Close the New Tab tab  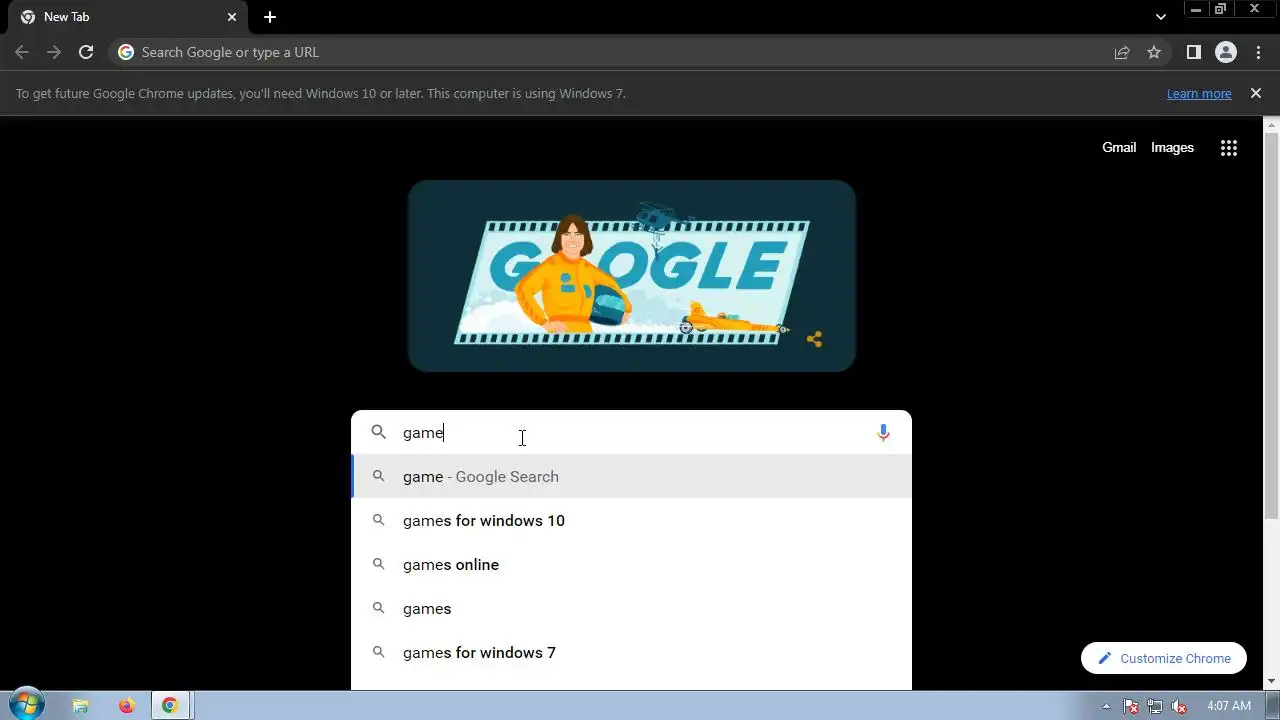pos(232,17)
